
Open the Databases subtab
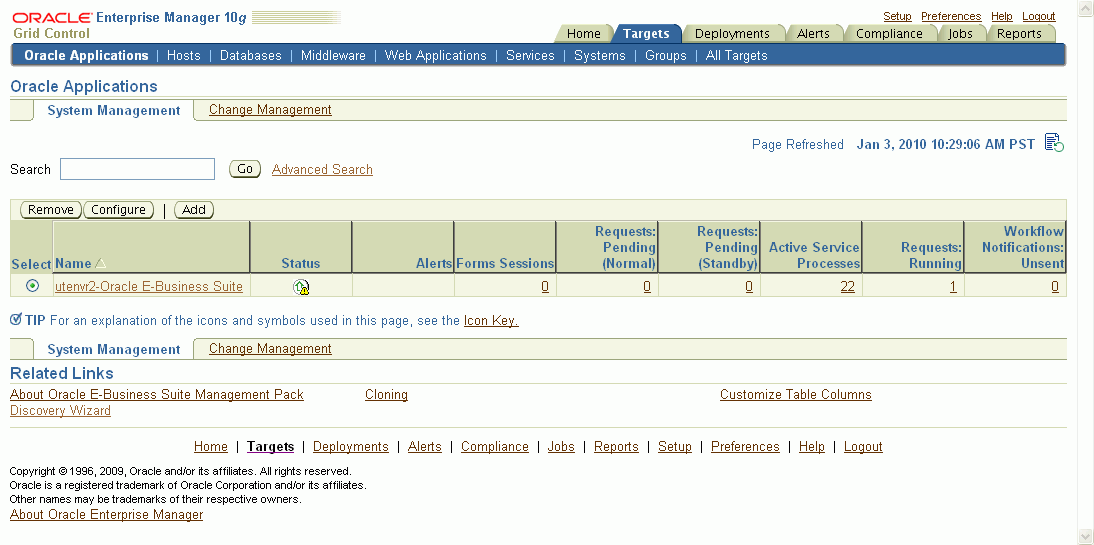click(250, 55)
